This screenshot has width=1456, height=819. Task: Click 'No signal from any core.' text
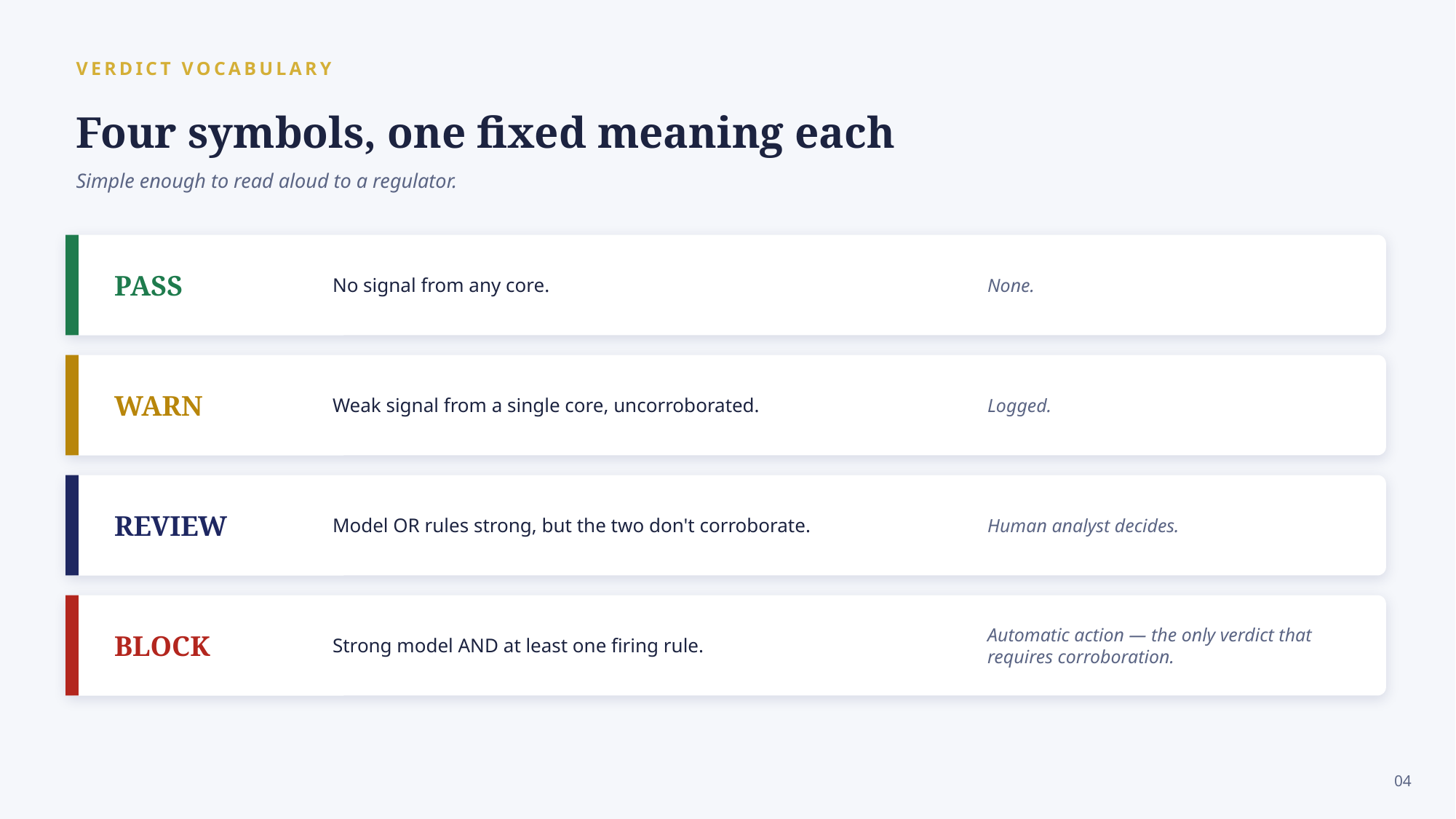click(x=441, y=285)
